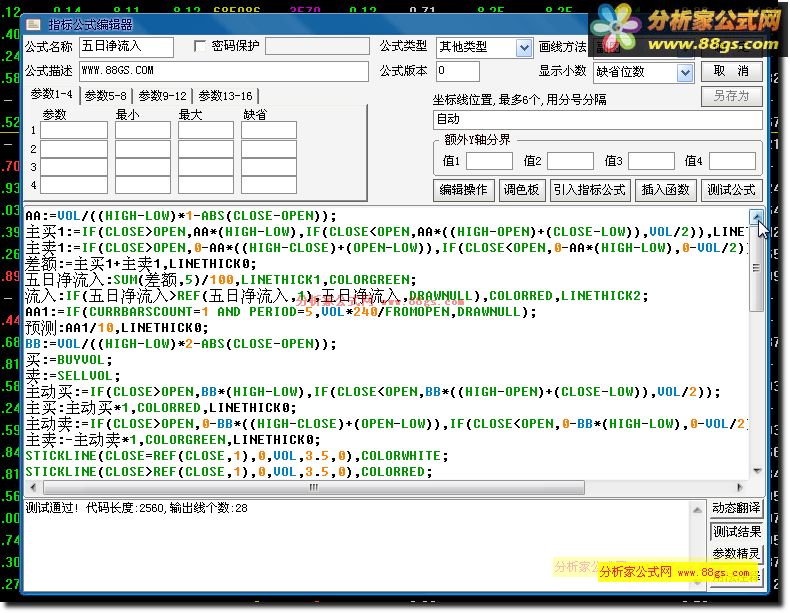Click the 另存为 button

click(x=732, y=96)
